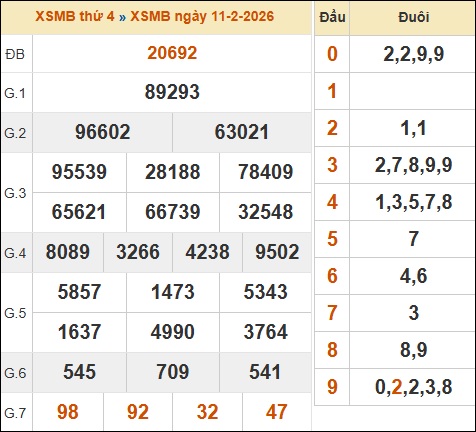Click the orange G.7 number 47
The image size is (476, 432).
pyautogui.click(x=277, y=412)
